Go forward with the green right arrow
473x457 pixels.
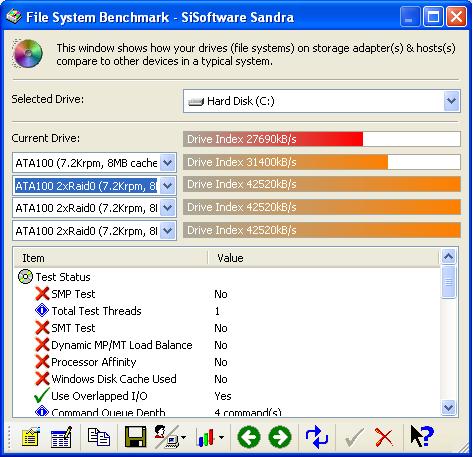(280, 437)
